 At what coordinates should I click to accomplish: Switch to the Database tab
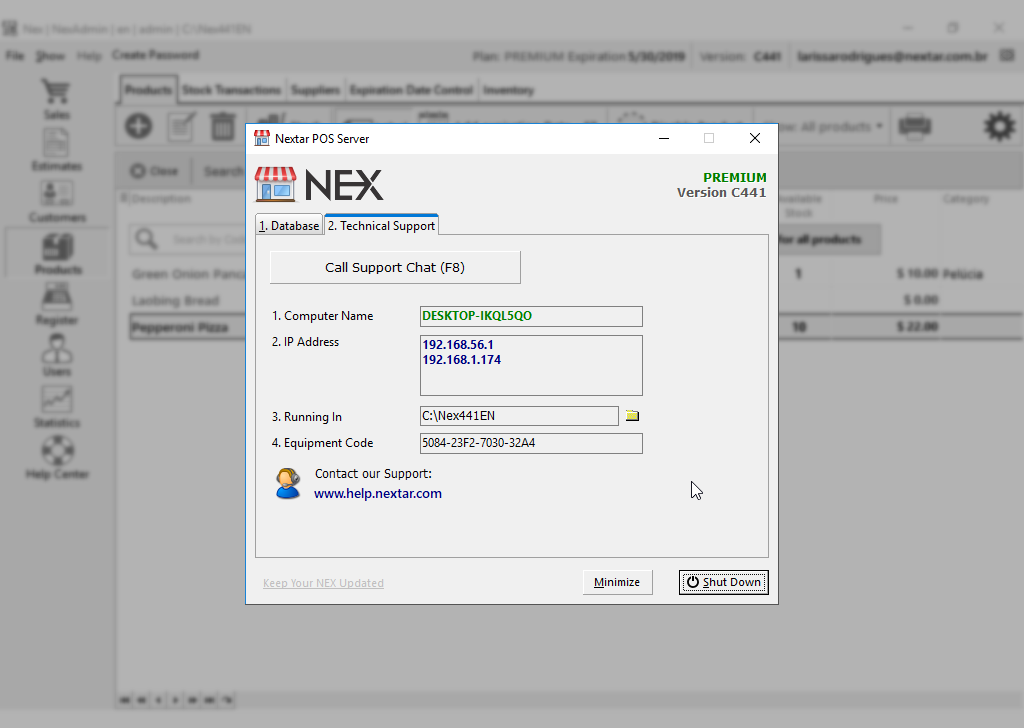pyautogui.click(x=288, y=225)
